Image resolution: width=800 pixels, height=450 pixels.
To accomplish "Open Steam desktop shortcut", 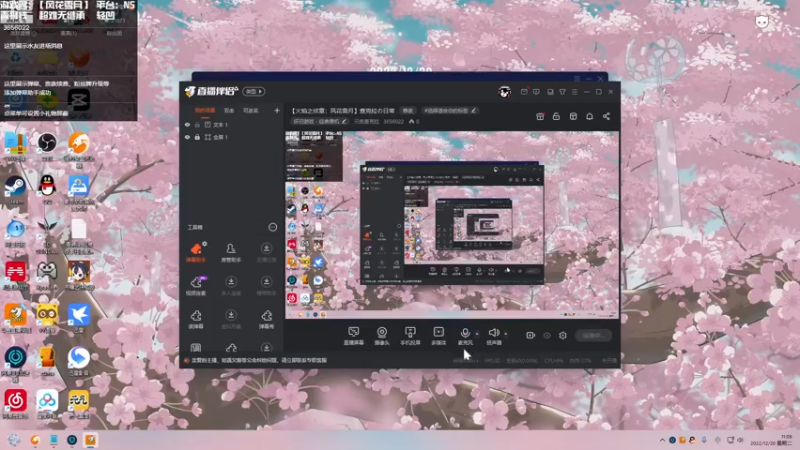I will pyautogui.click(x=15, y=190).
